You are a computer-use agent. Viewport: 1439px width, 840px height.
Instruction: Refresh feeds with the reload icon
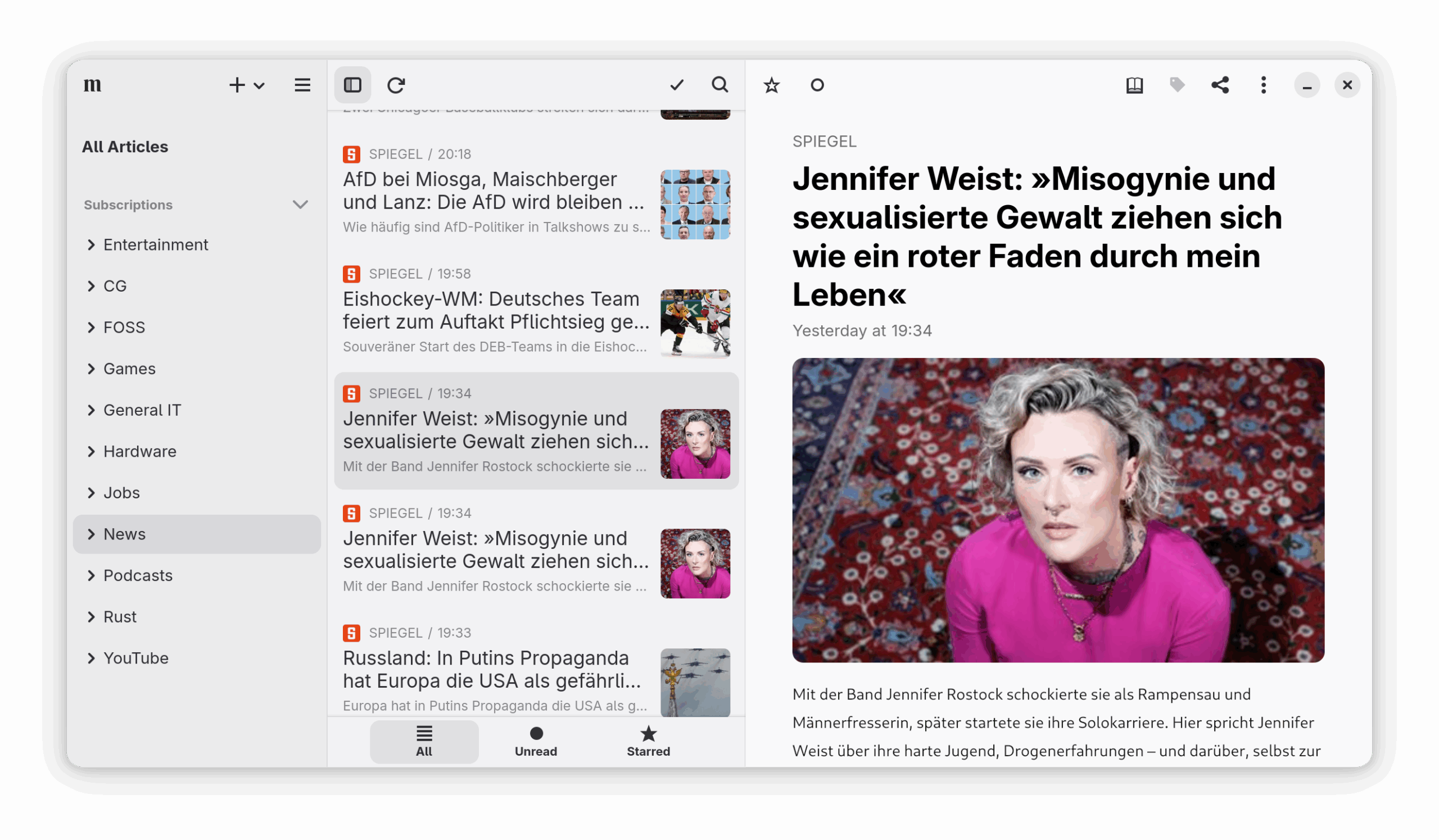[396, 85]
